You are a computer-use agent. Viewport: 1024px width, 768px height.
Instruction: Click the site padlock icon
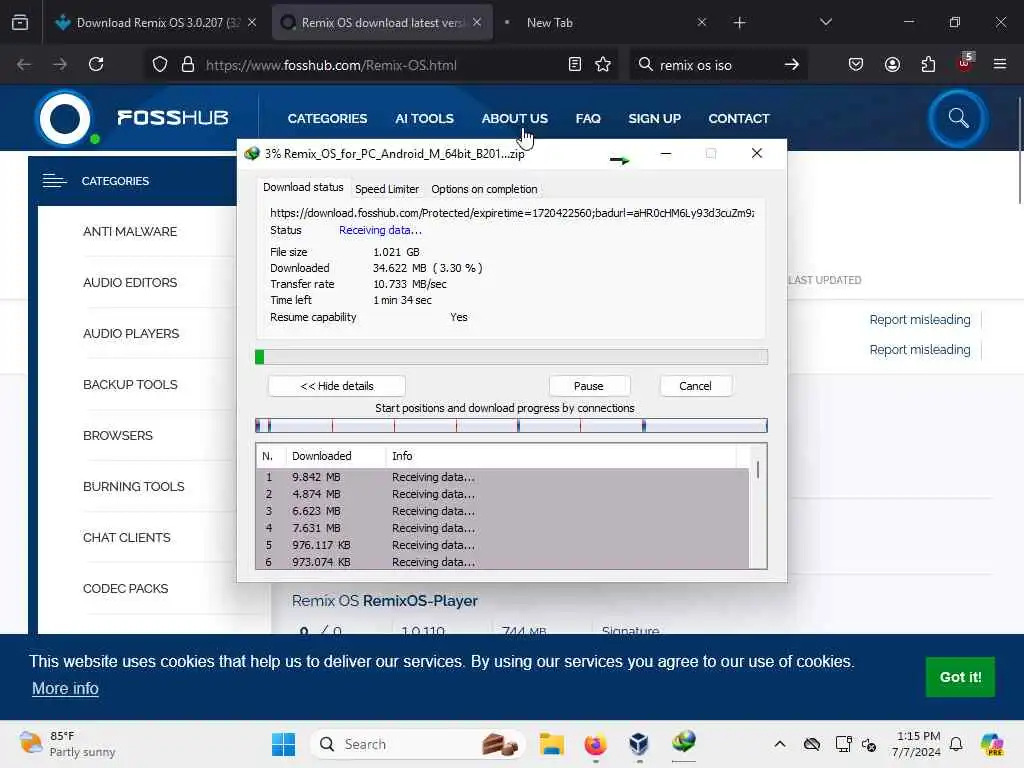pyautogui.click(x=188, y=65)
